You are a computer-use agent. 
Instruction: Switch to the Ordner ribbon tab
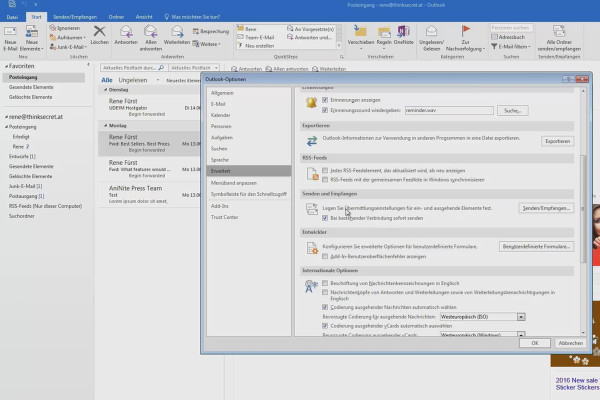pyautogui.click(x=116, y=17)
